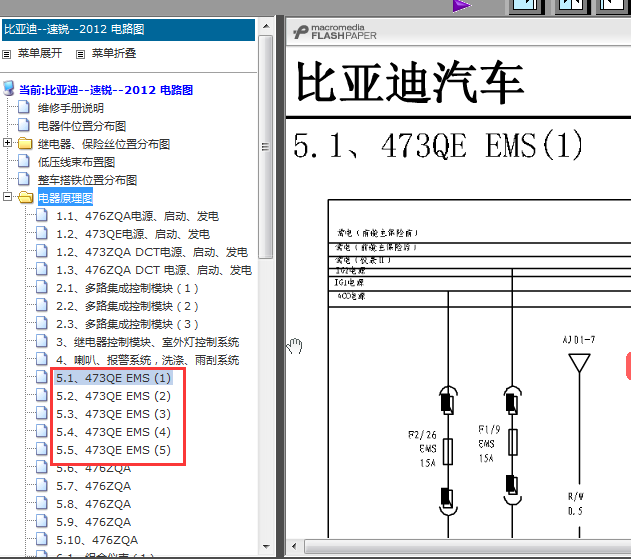Select the highlighted 电器原理图 folder label
Screen dimensions: 631x559
(x=65, y=198)
